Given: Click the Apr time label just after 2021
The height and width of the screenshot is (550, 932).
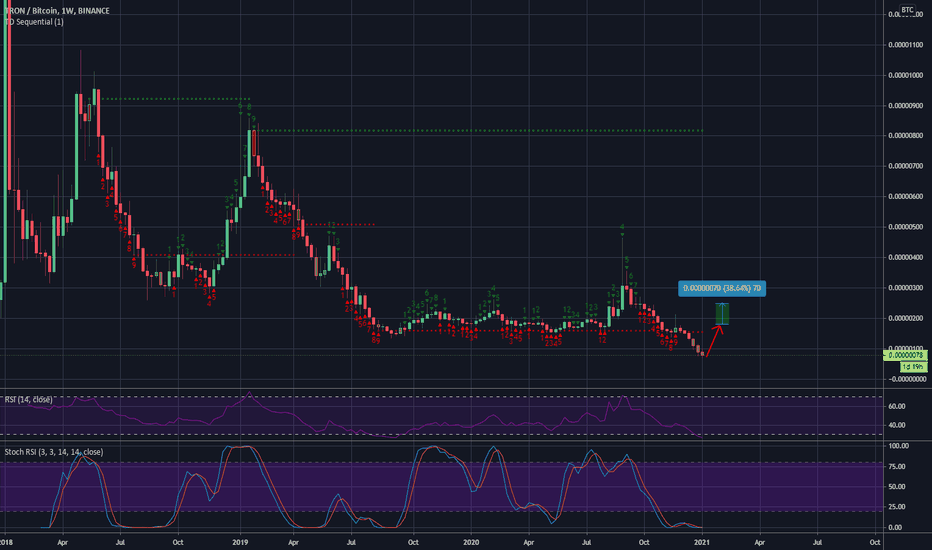Looking at the screenshot, I should [760, 542].
